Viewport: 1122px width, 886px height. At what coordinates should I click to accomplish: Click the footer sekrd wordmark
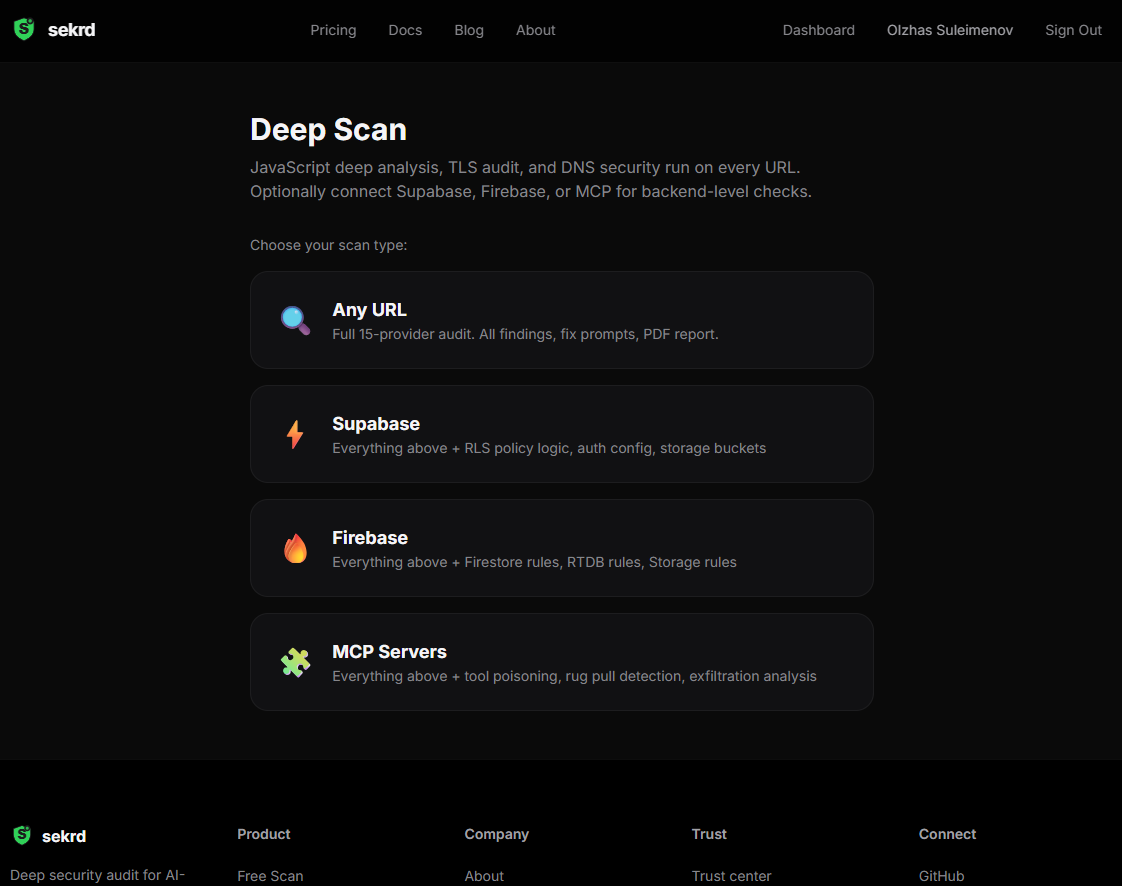click(x=64, y=836)
